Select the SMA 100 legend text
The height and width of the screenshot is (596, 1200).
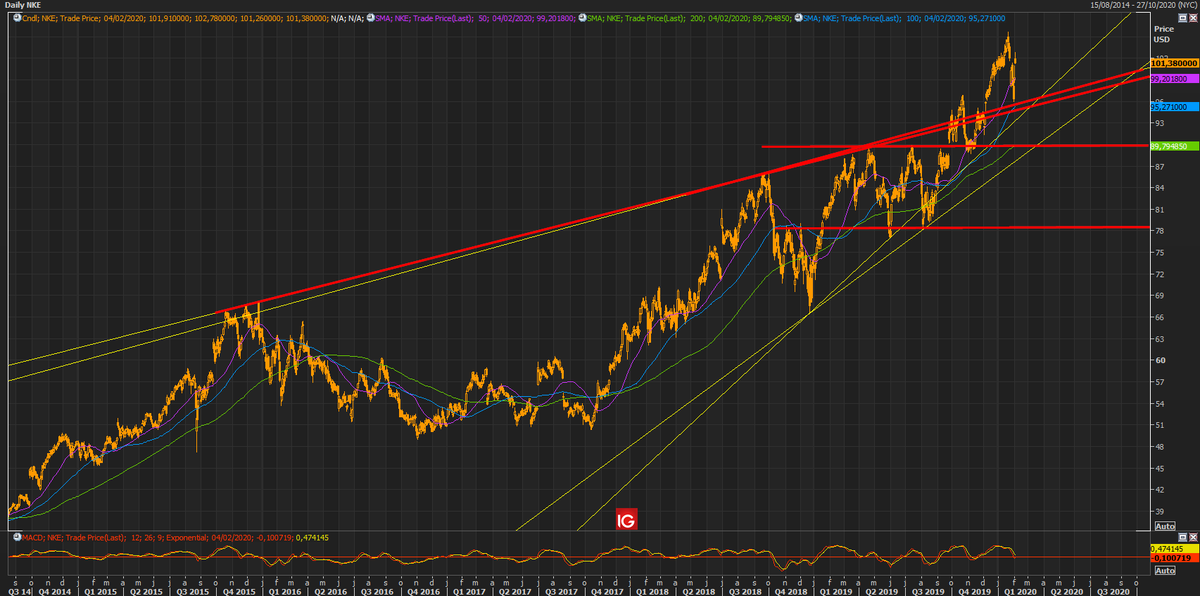(907, 17)
